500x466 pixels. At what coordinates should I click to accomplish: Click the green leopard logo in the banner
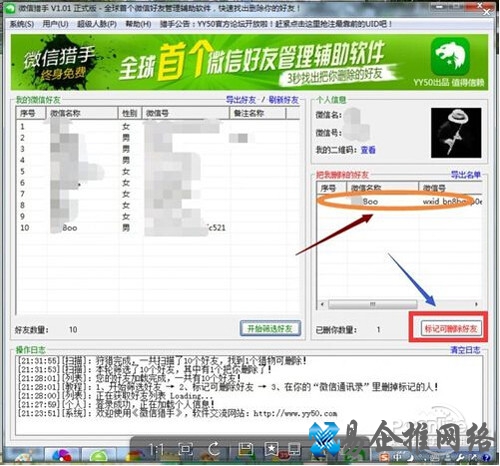pos(450,56)
